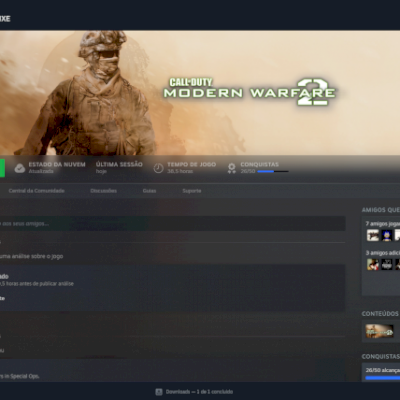Click the 'in Special Ops.' text

22,376
